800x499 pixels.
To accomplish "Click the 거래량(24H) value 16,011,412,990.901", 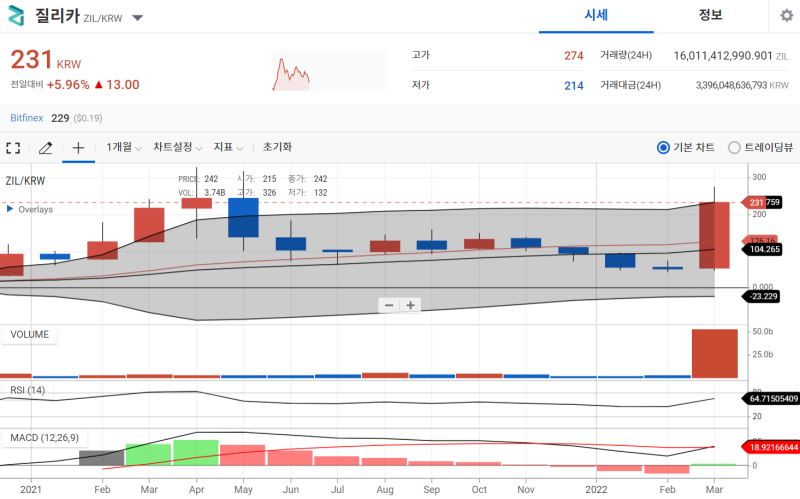I will click(x=723, y=56).
